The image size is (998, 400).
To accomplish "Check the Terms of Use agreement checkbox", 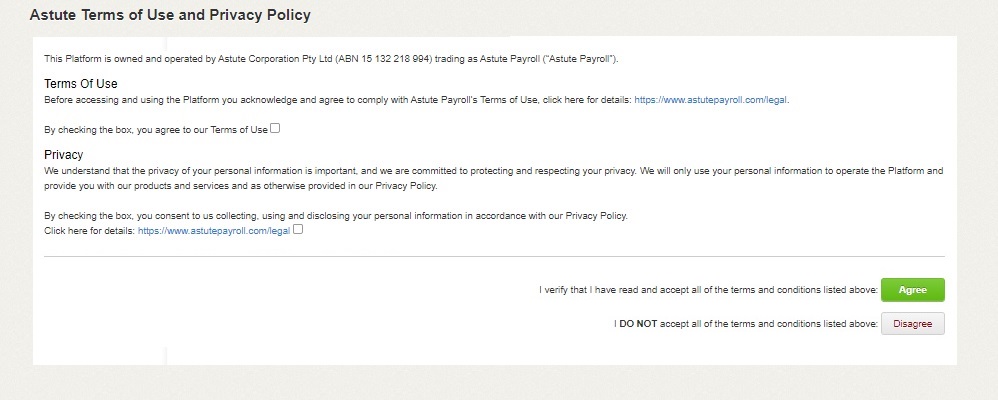I will [x=275, y=128].
